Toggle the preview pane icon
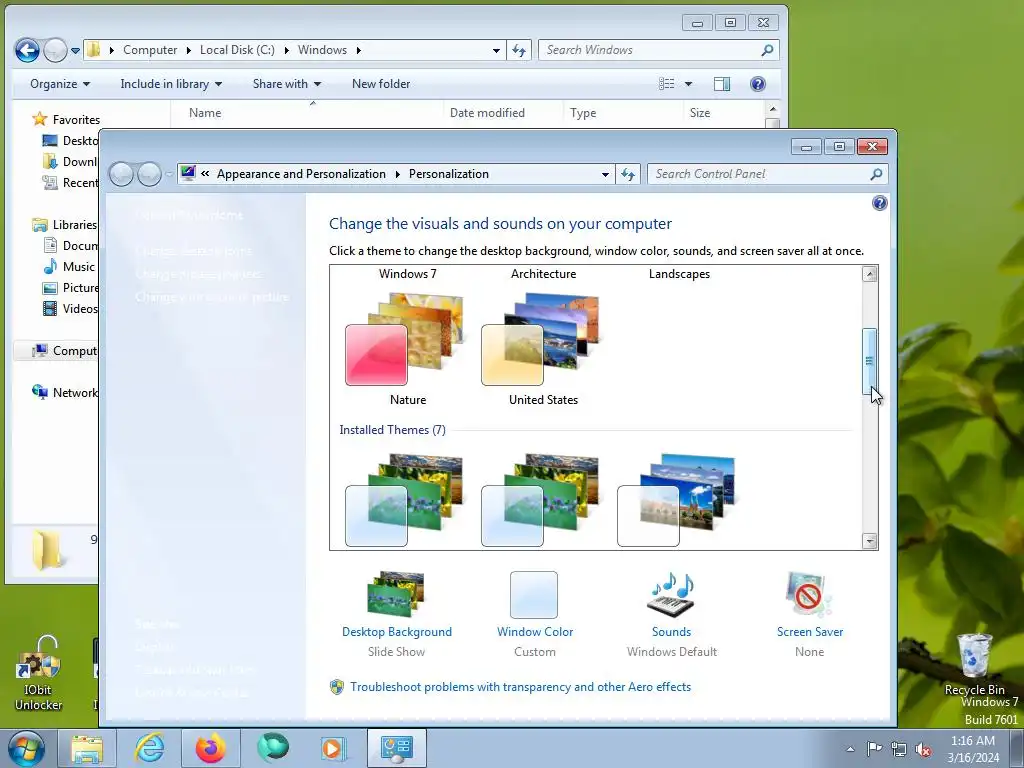 click(722, 84)
